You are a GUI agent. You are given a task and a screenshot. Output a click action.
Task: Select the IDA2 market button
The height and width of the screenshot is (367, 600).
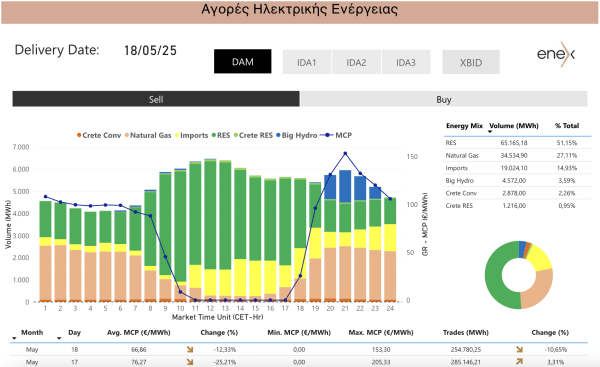(356, 62)
